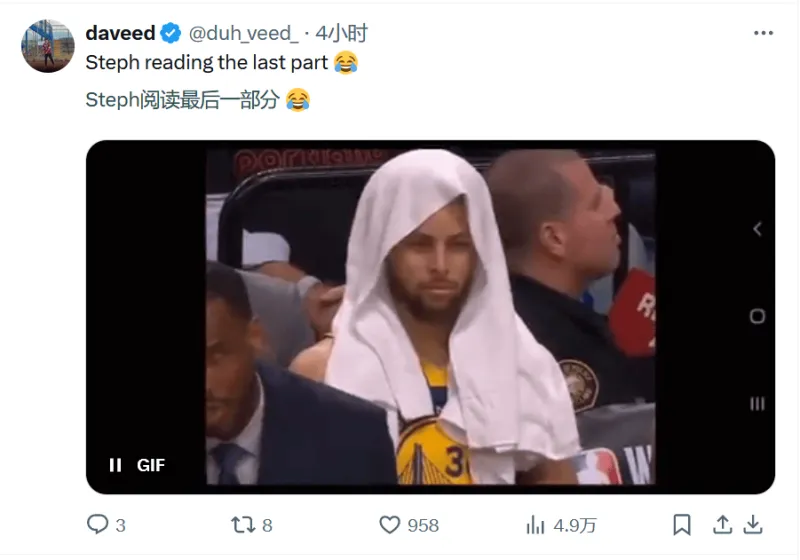The width and height of the screenshot is (800, 560).
Task: Open daveed's profile avatar
Action: click(47, 46)
